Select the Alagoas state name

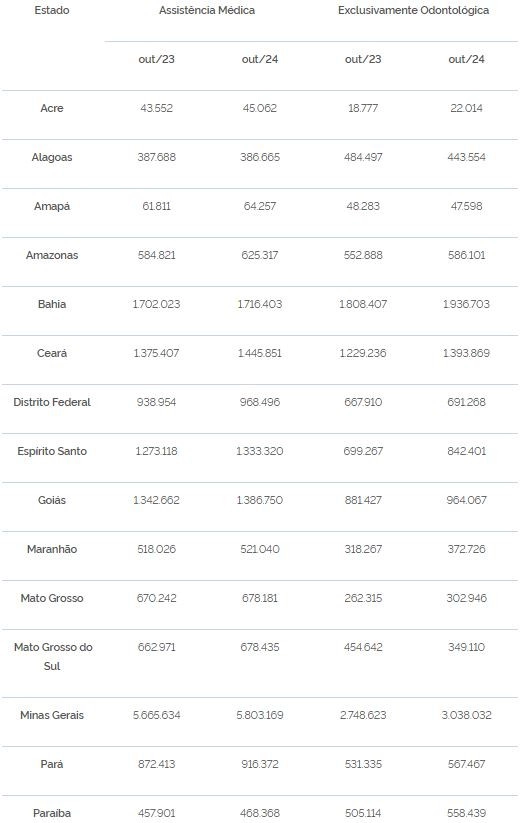(51, 157)
